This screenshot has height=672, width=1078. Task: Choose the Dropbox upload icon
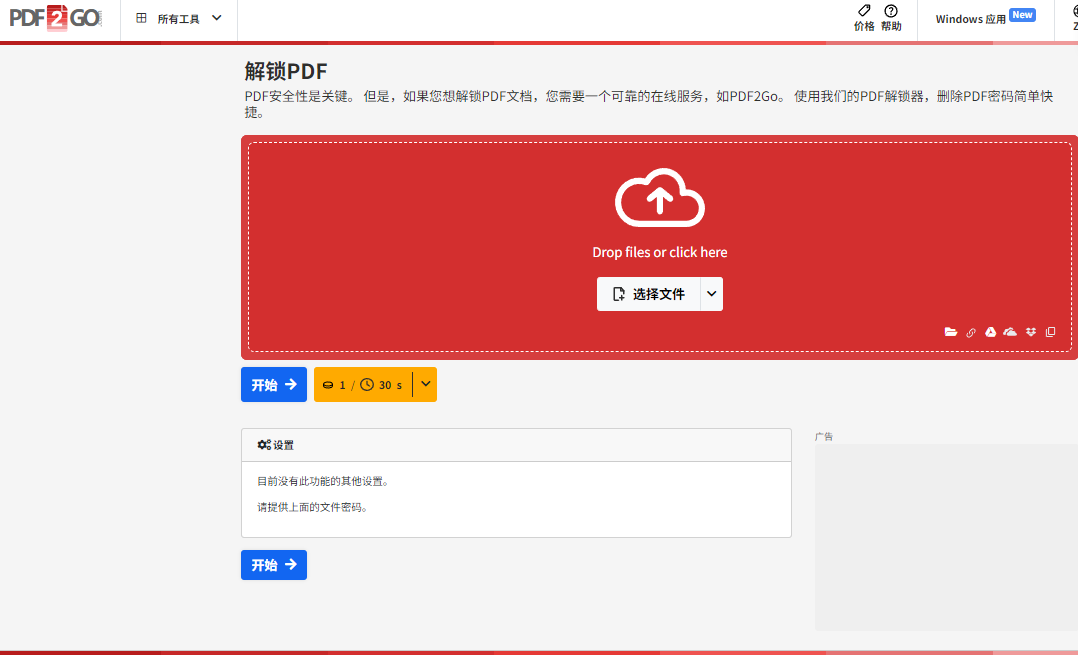coord(1031,332)
